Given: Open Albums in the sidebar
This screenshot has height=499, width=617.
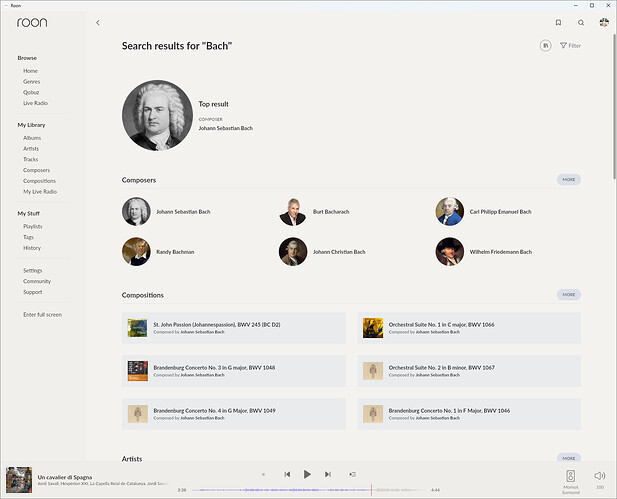Looking at the screenshot, I should [x=33, y=138].
